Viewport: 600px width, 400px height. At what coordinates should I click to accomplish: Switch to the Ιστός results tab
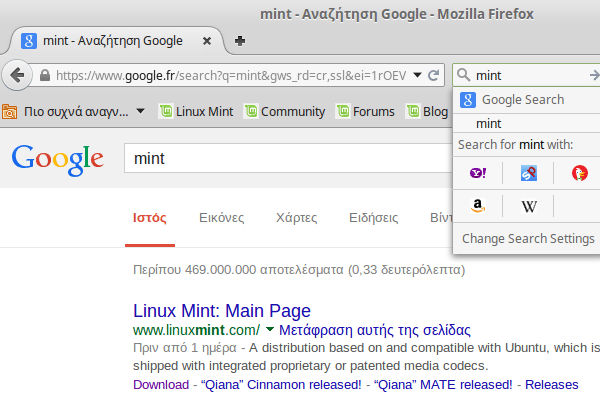[150, 218]
